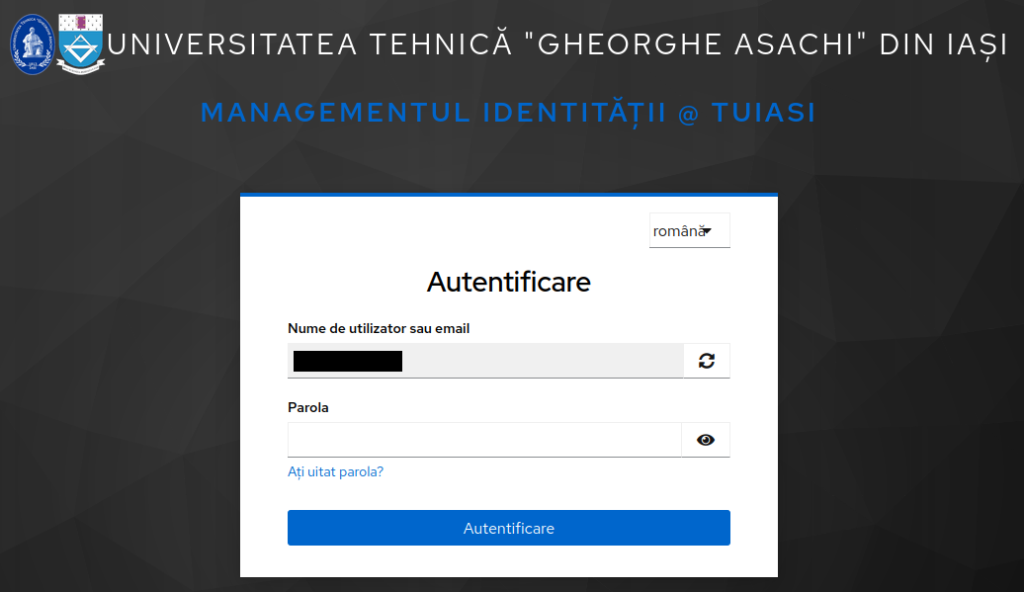Image resolution: width=1024 pixels, height=592 pixels.
Task: Click the black Autentificare form heading
Action: (508, 282)
